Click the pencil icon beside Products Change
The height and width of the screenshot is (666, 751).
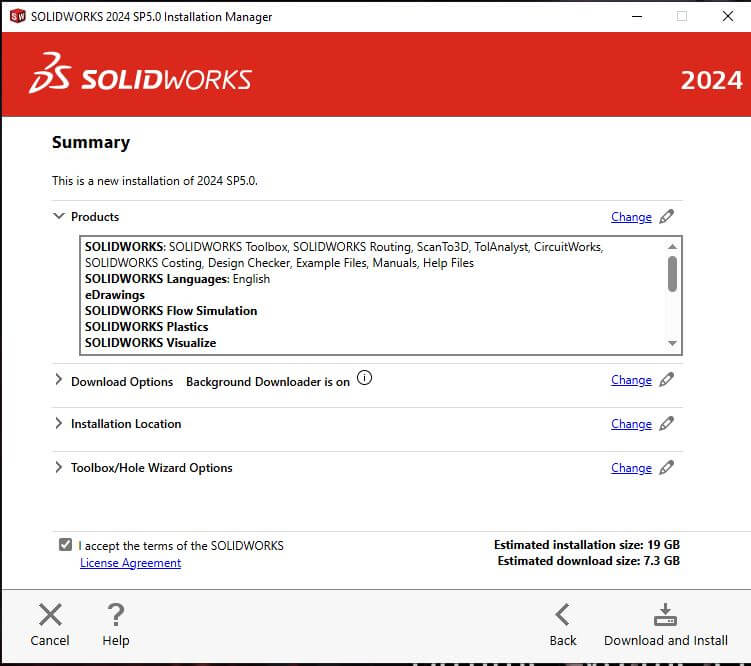tap(666, 217)
